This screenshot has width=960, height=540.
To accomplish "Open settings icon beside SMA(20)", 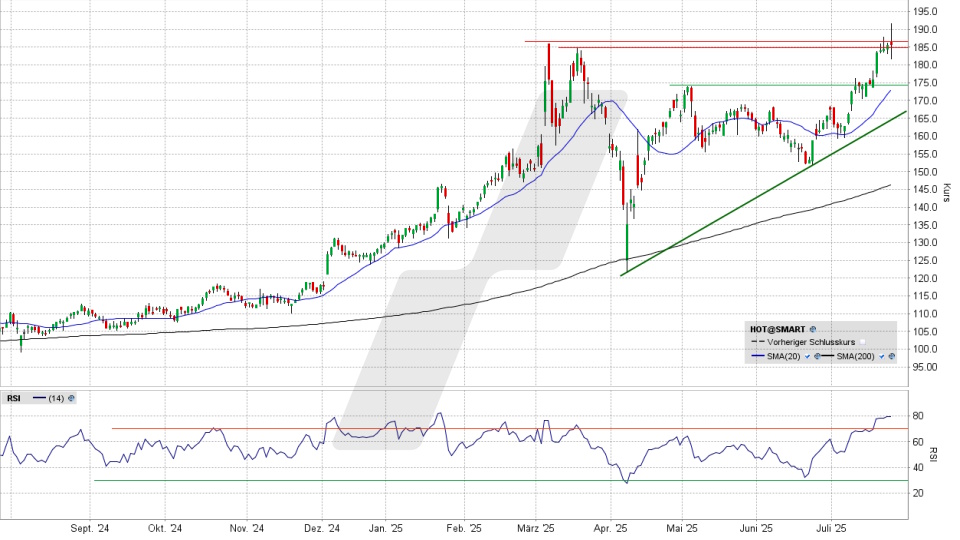I will [817, 356].
